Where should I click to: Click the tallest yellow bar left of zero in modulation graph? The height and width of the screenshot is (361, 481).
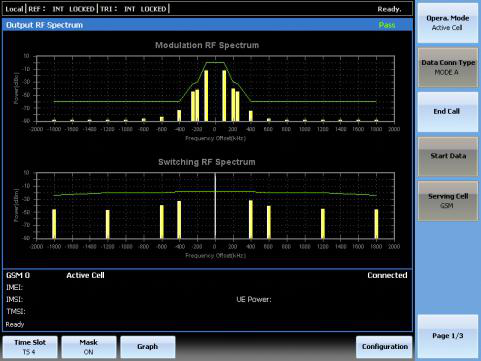pos(206,96)
